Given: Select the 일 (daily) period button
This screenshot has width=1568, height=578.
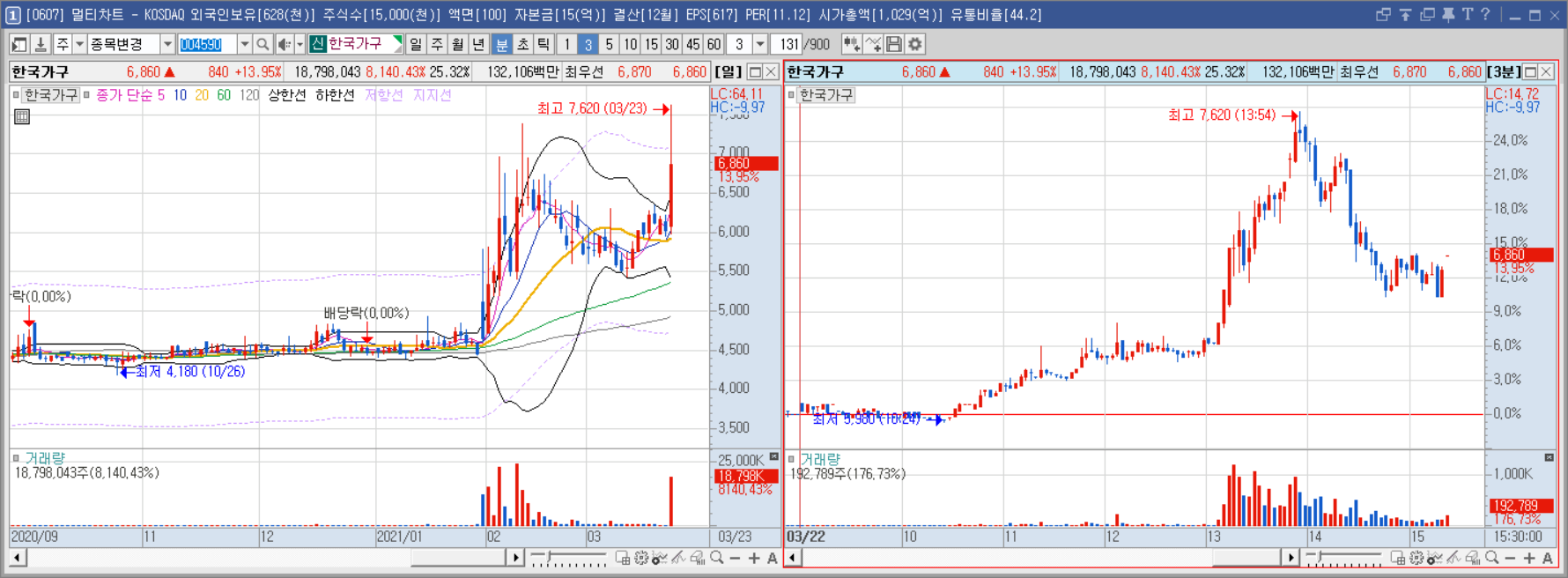Looking at the screenshot, I should point(416,44).
